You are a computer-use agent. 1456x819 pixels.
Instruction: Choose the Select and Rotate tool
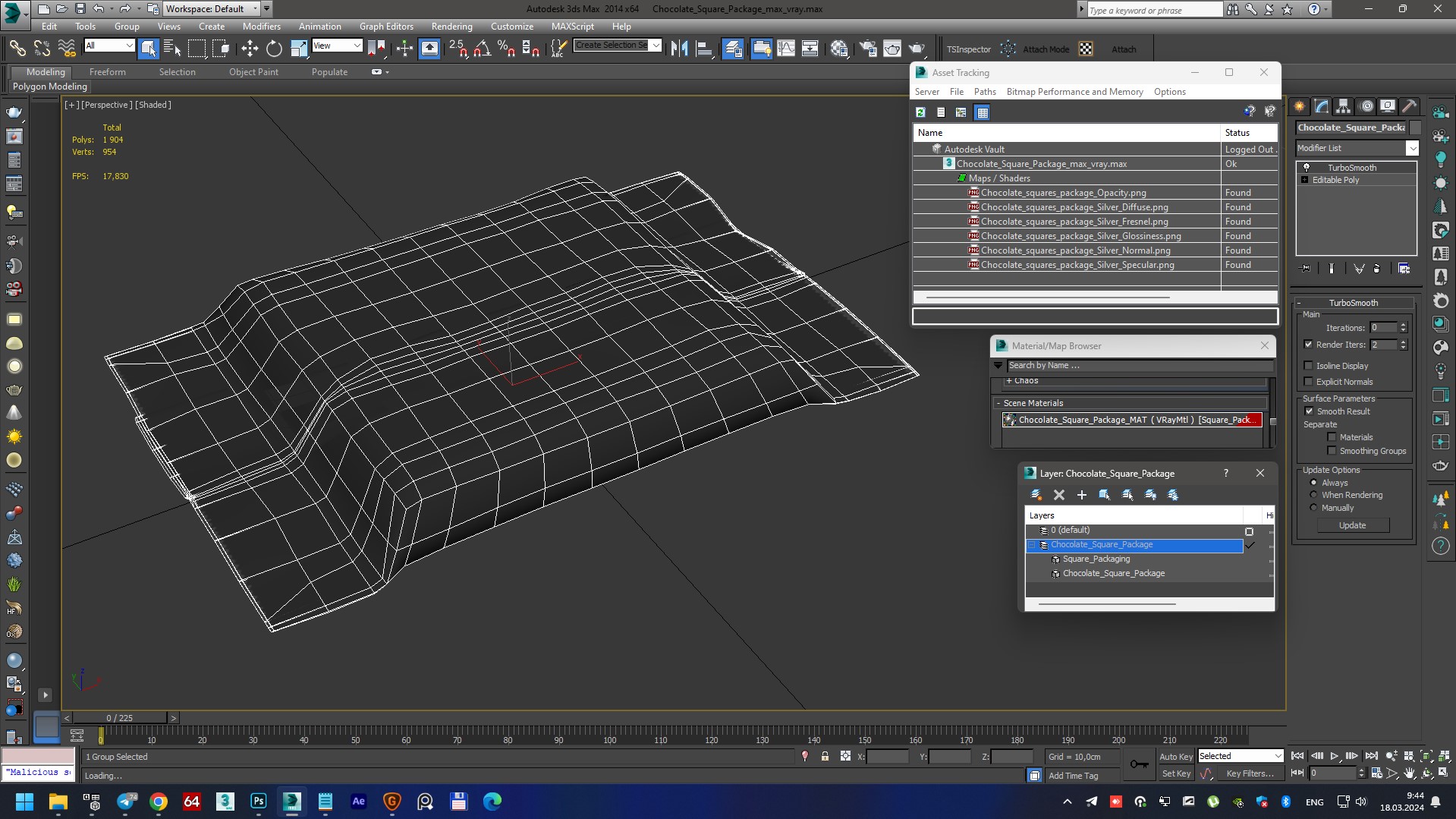[274, 49]
